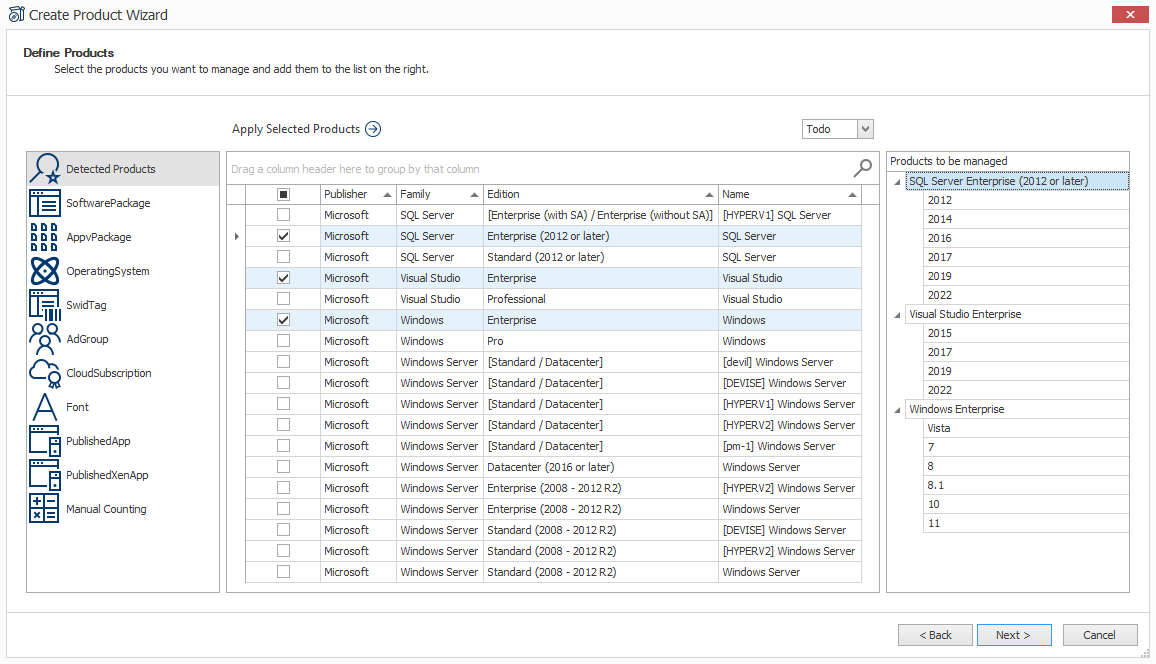Viewport: 1156px width, 664px height.
Task: Close the Create Product Wizard window
Action: 1129,14
